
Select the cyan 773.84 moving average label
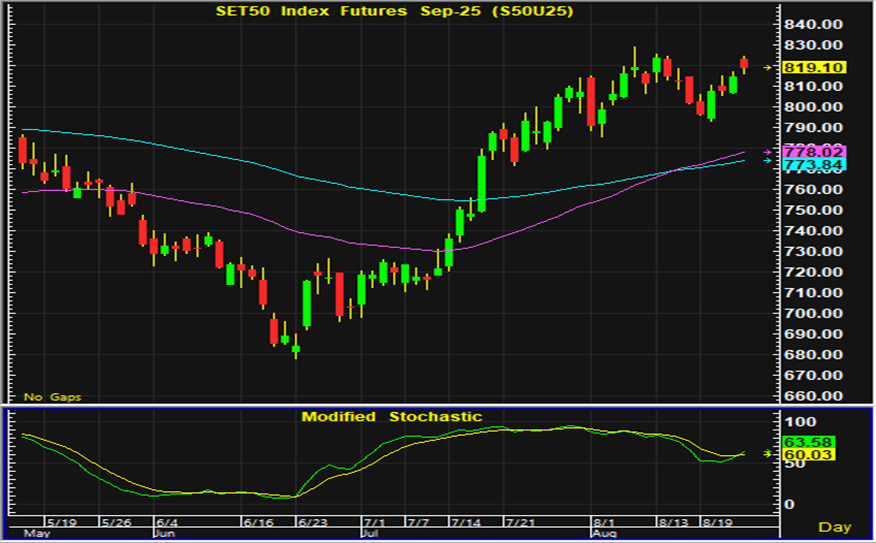click(x=814, y=164)
